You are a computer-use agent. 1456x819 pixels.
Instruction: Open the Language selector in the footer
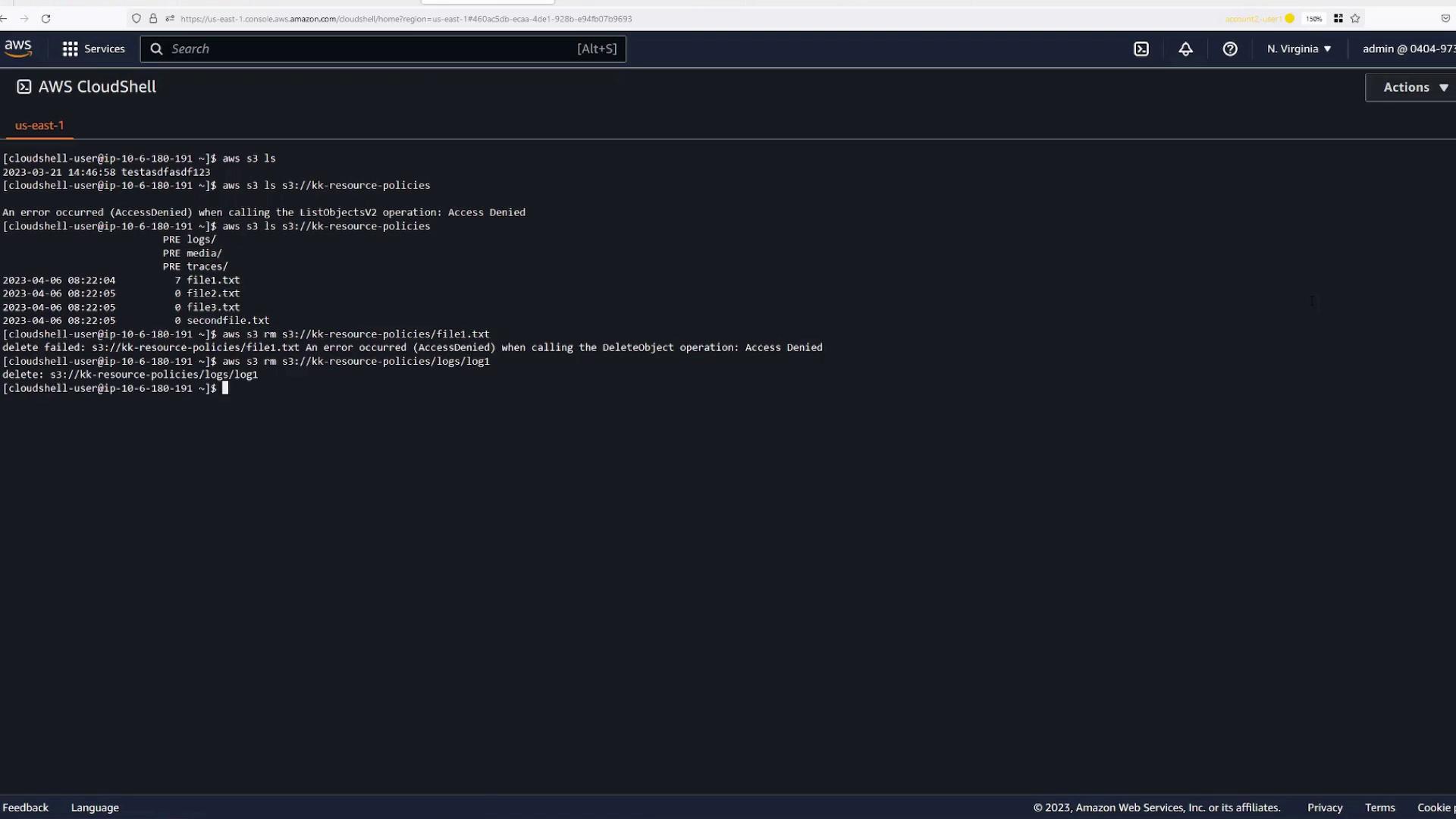(x=95, y=808)
